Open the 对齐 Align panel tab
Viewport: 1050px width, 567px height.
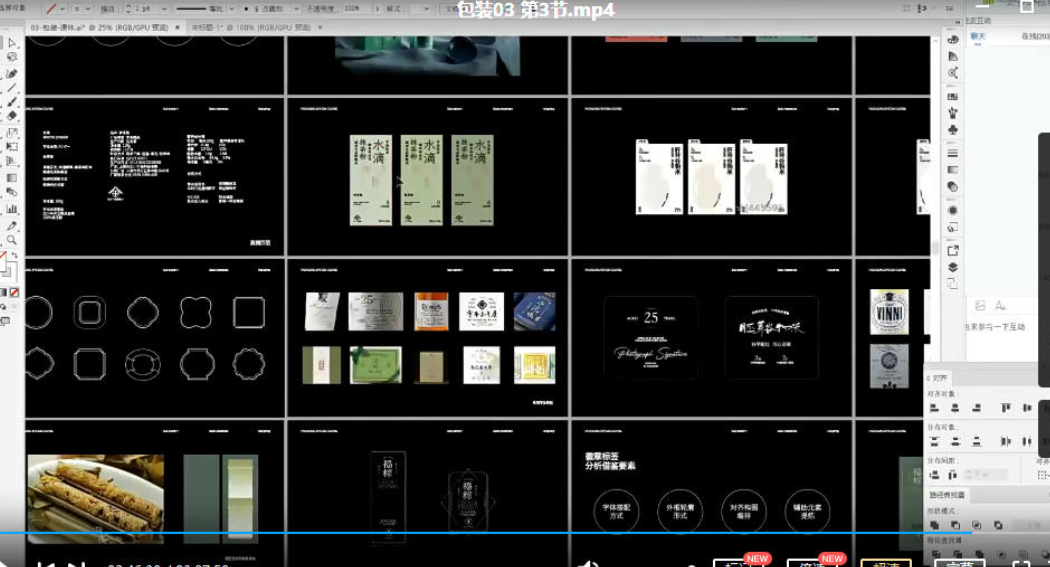pyautogui.click(x=939, y=378)
